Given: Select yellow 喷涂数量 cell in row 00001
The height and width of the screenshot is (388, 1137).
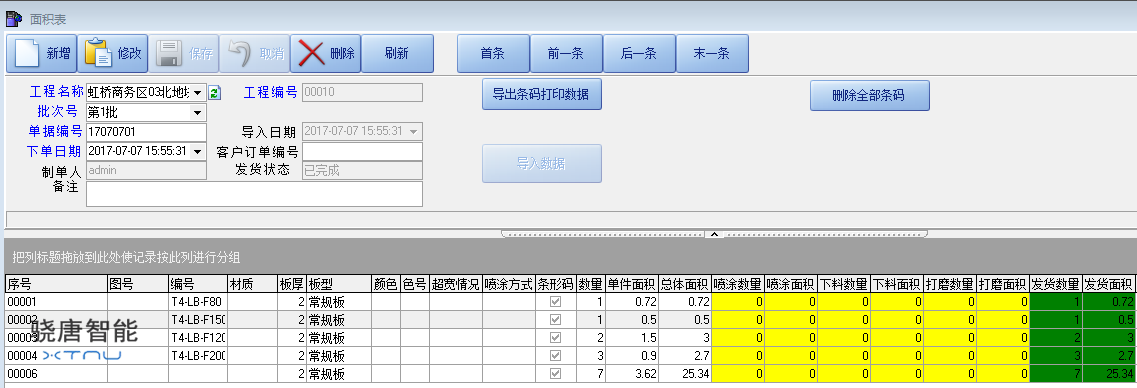Looking at the screenshot, I should 737,302.
